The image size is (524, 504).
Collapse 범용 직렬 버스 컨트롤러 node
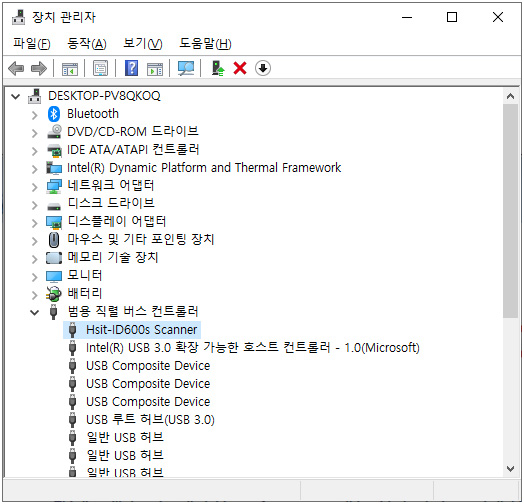pyautogui.click(x=34, y=312)
